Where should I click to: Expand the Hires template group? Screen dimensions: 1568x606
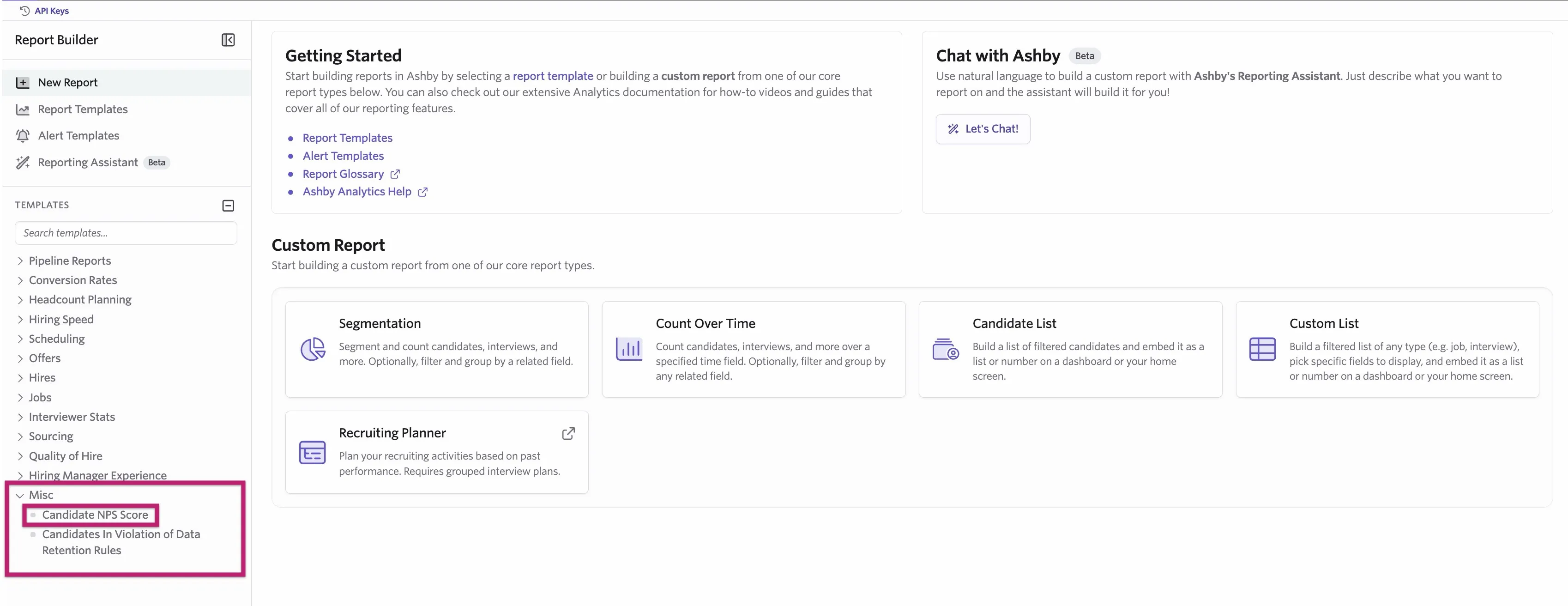click(x=20, y=378)
